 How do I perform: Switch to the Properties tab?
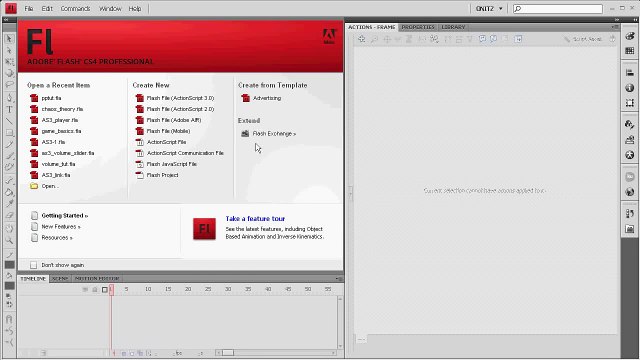[418, 27]
